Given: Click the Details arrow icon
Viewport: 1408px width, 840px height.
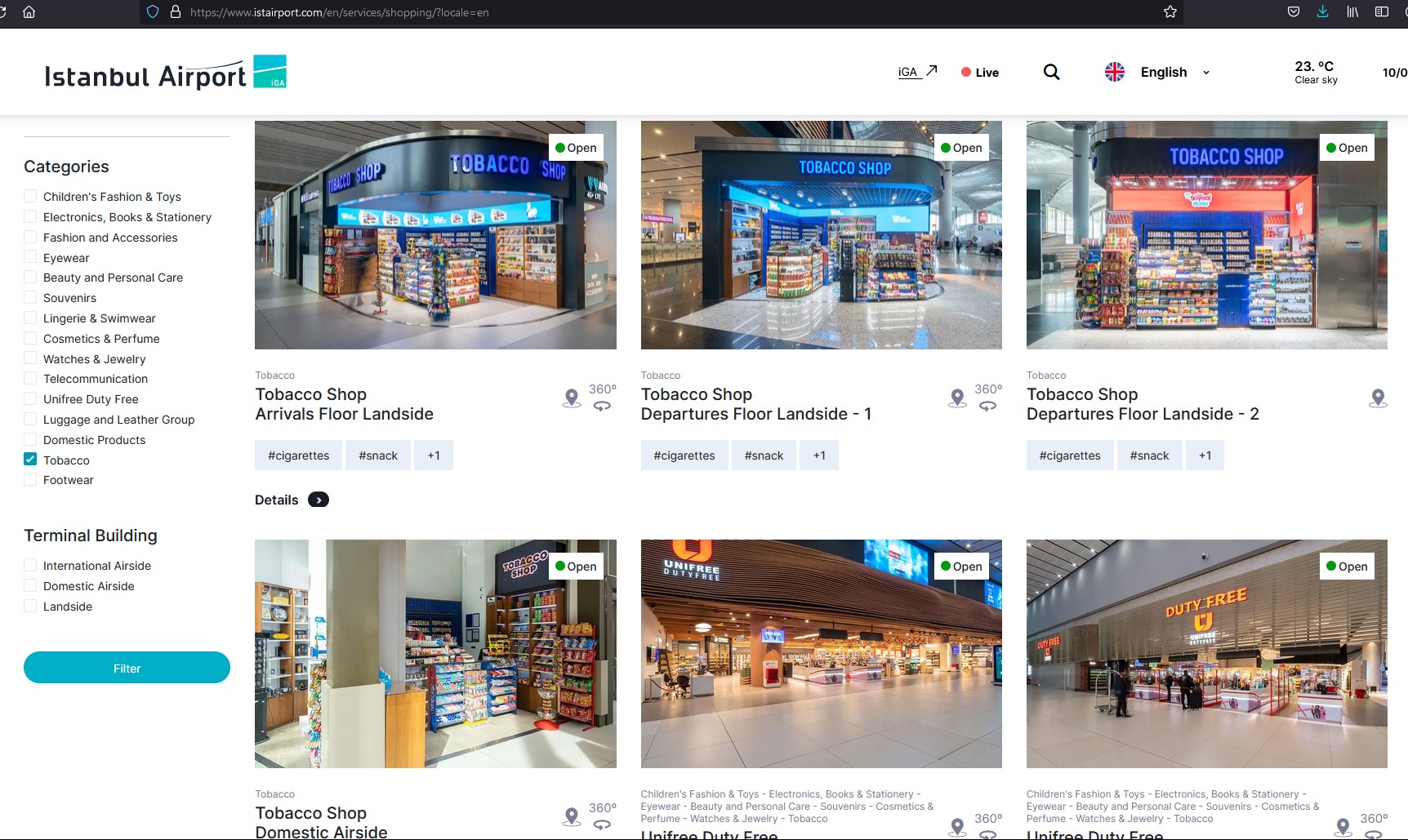Looking at the screenshot, I should tap(319, 500).
